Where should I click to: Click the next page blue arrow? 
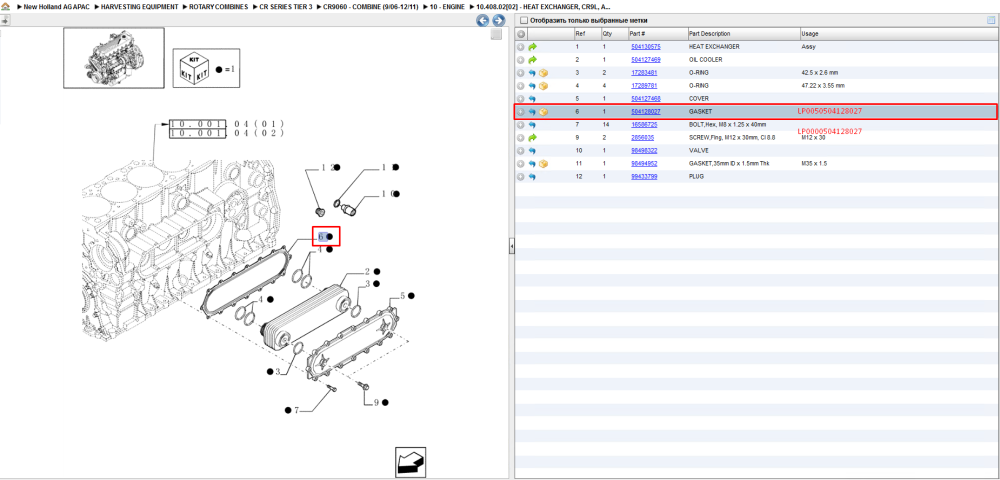click(x=499, y=20)
